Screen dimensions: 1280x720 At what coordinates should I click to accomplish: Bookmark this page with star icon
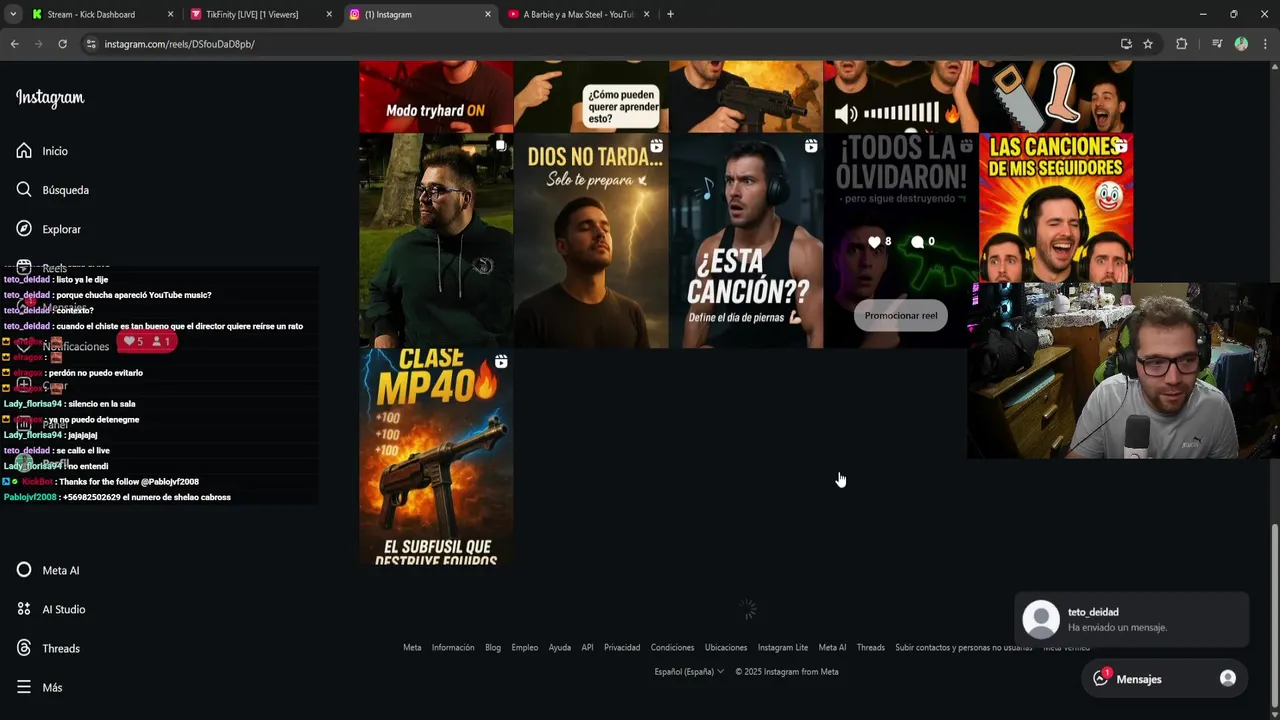1148,44
